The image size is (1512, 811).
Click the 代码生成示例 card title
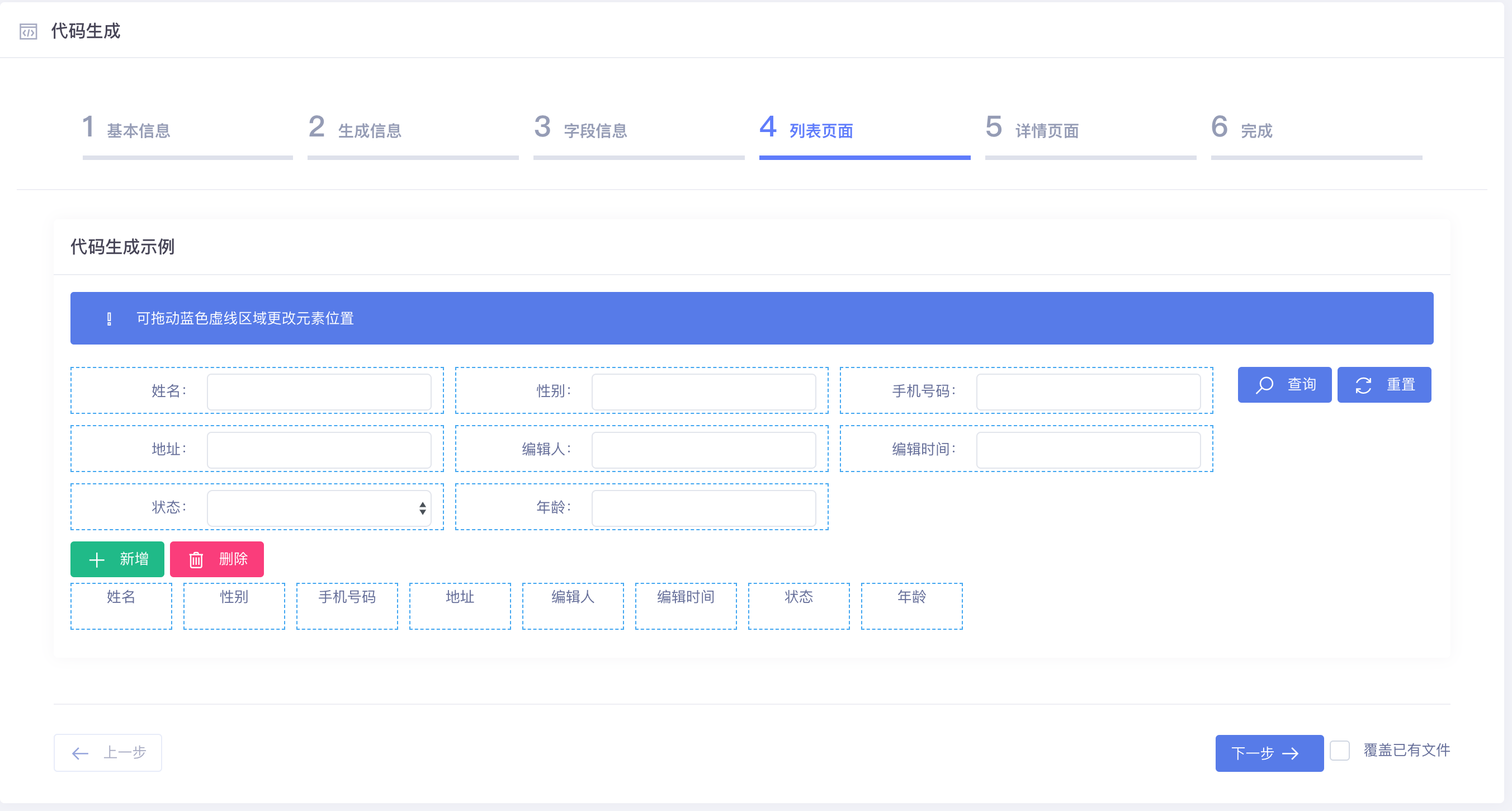click(x=122, y=247)
